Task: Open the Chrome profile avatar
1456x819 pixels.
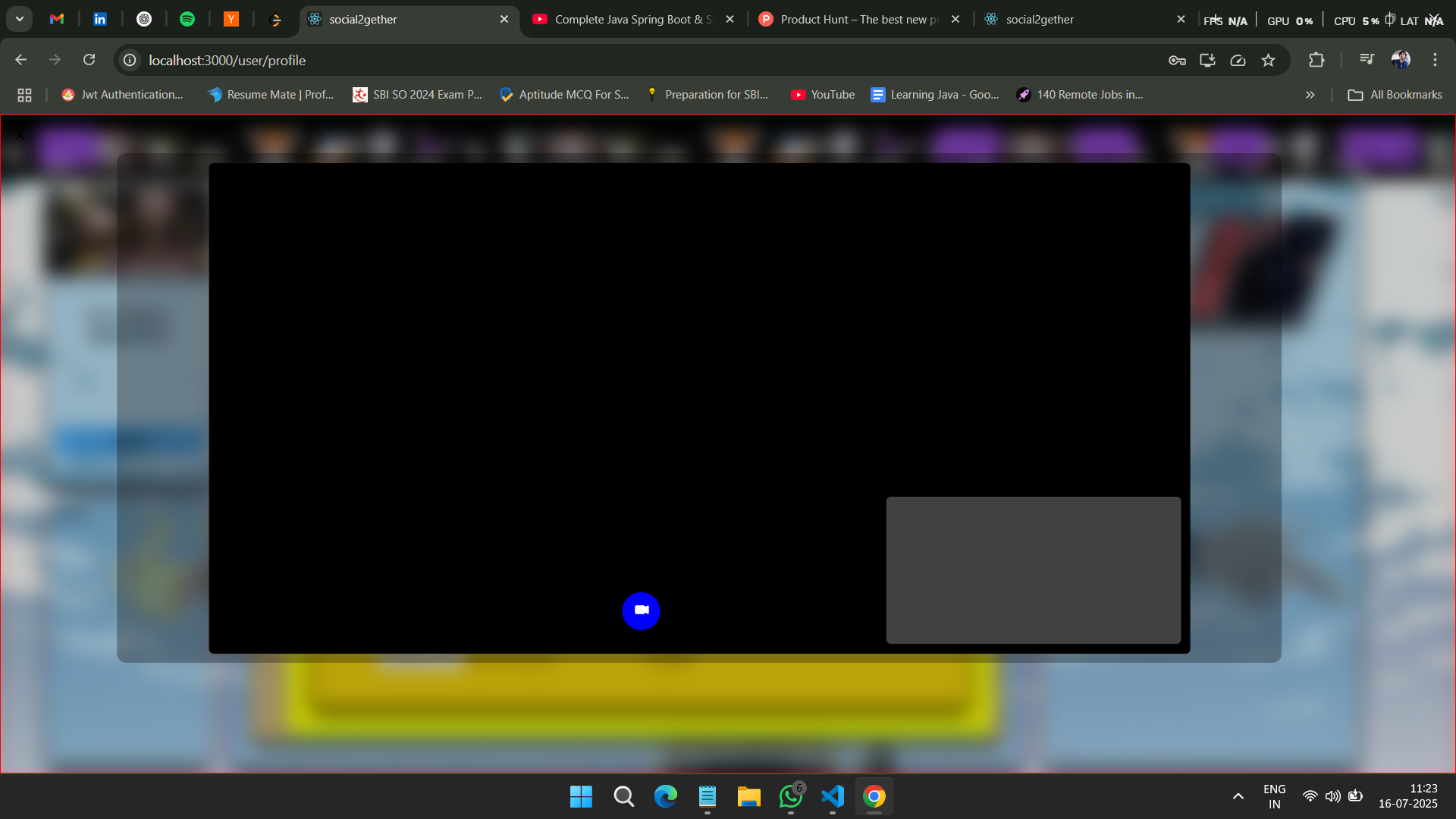Action: [1401, 60]
